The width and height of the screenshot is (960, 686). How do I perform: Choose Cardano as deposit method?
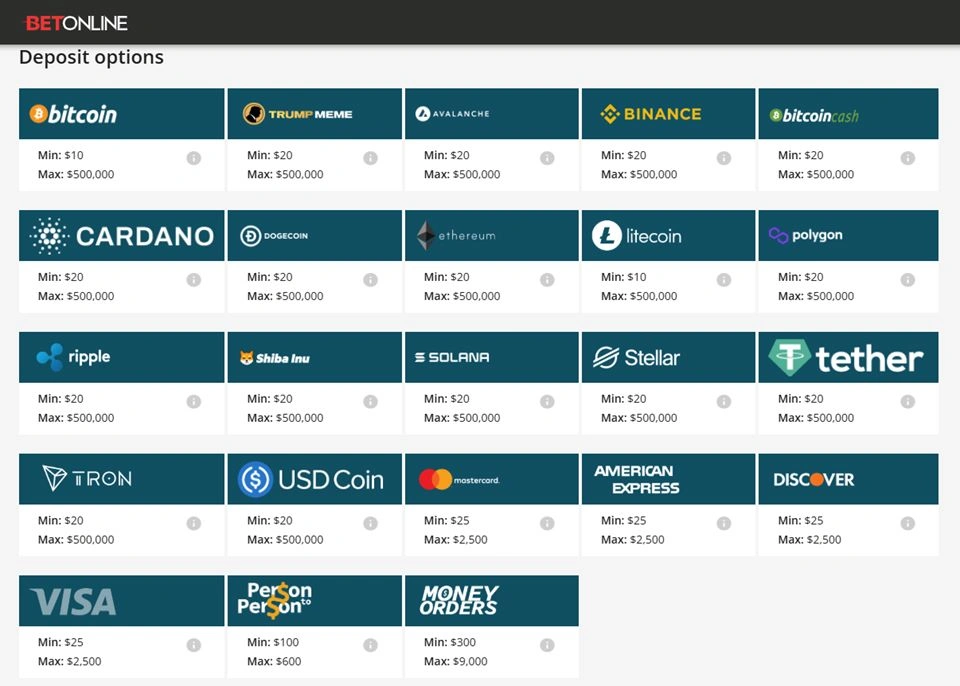(x=122, y=236)
